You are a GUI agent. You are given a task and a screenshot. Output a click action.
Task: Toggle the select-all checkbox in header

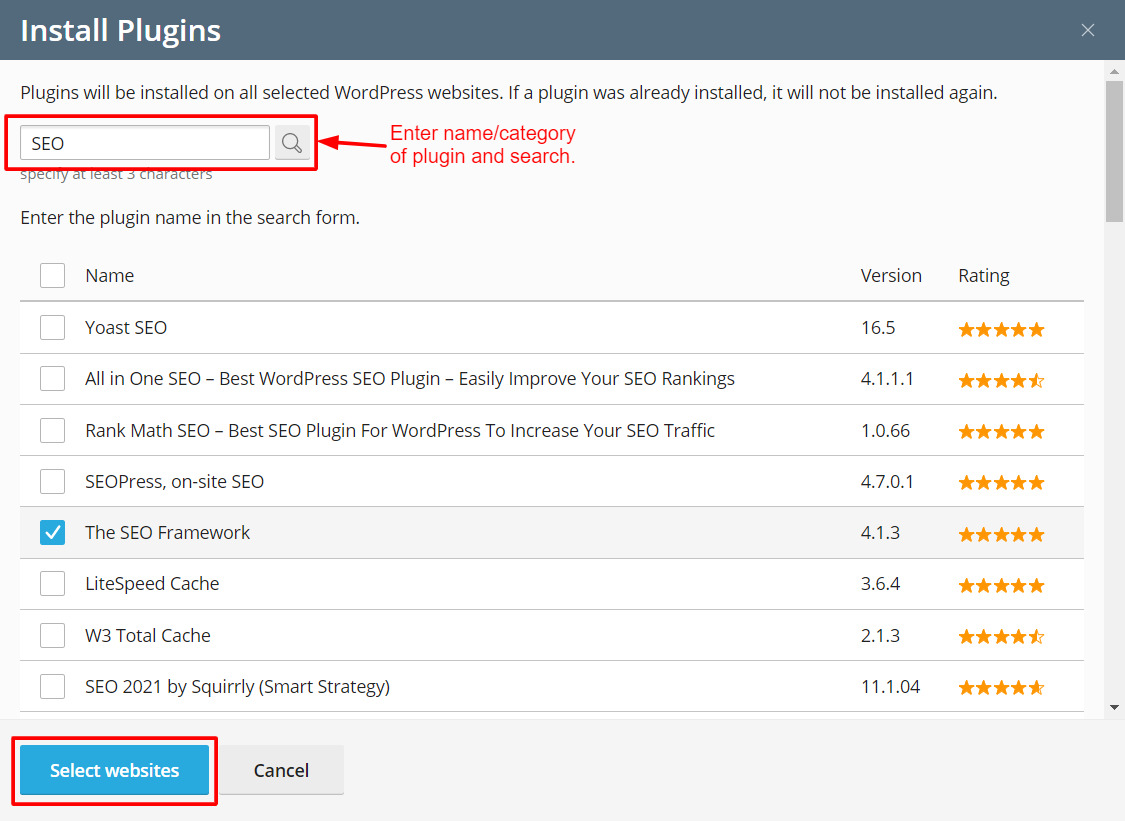(53, 275)
